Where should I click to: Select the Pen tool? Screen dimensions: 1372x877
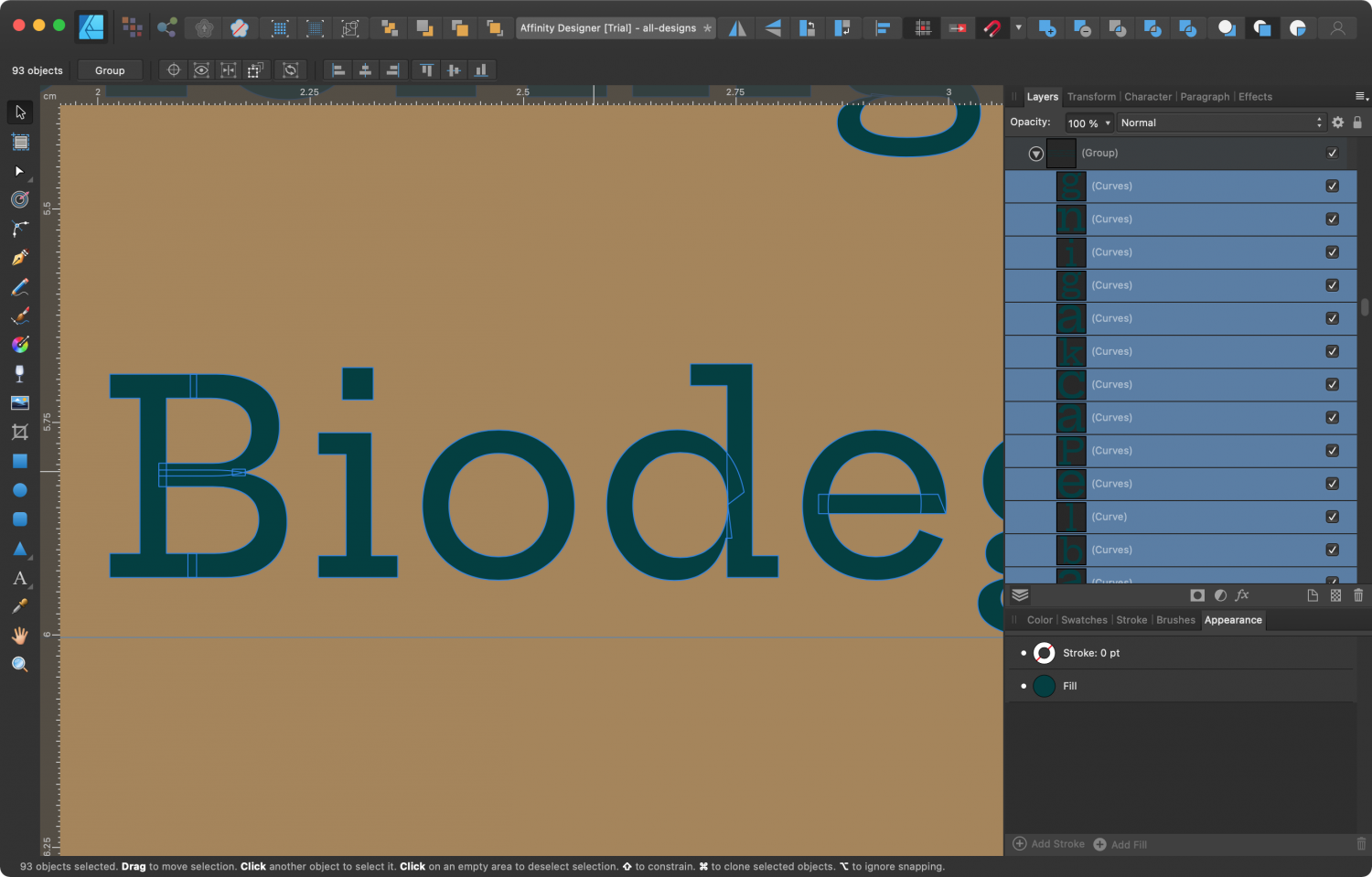coord(19,258)
